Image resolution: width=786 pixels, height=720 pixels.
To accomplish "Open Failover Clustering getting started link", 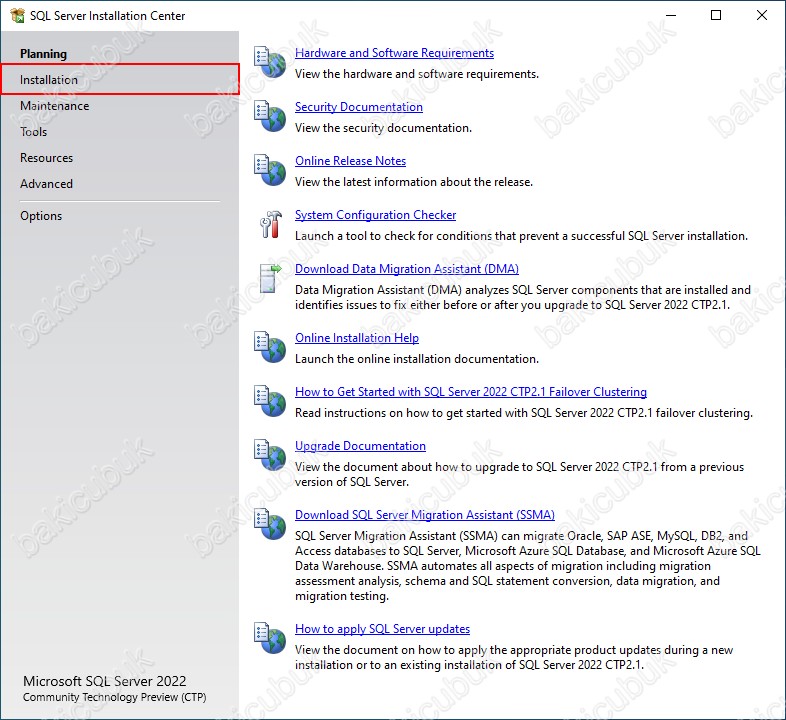I will point(470,392).
